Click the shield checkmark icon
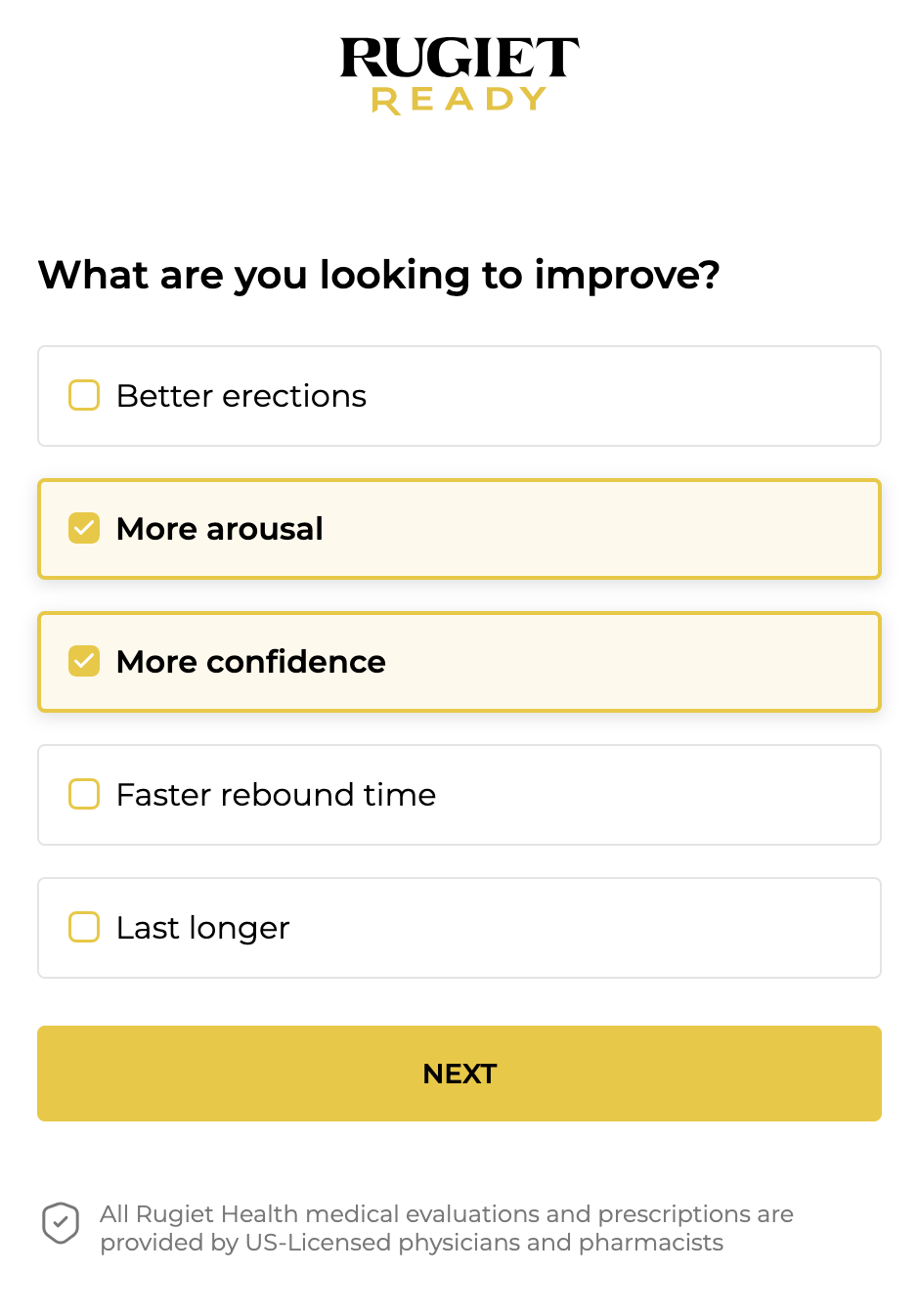The width and height of the screenshot is (918, 1316). pos(61,1223)
